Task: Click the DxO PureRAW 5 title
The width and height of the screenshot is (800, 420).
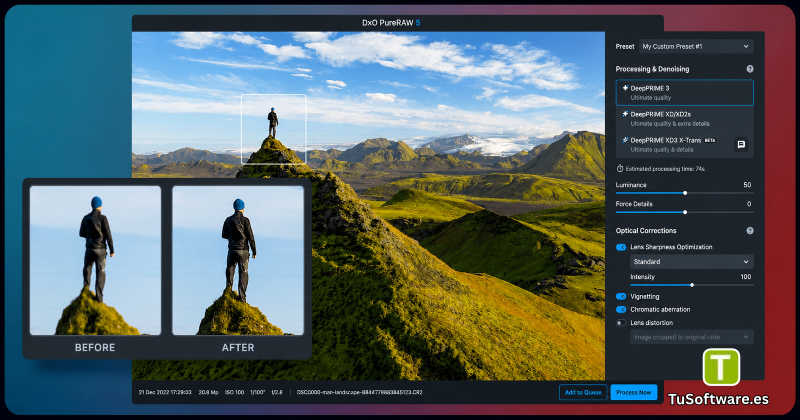Action: point(391,23)
